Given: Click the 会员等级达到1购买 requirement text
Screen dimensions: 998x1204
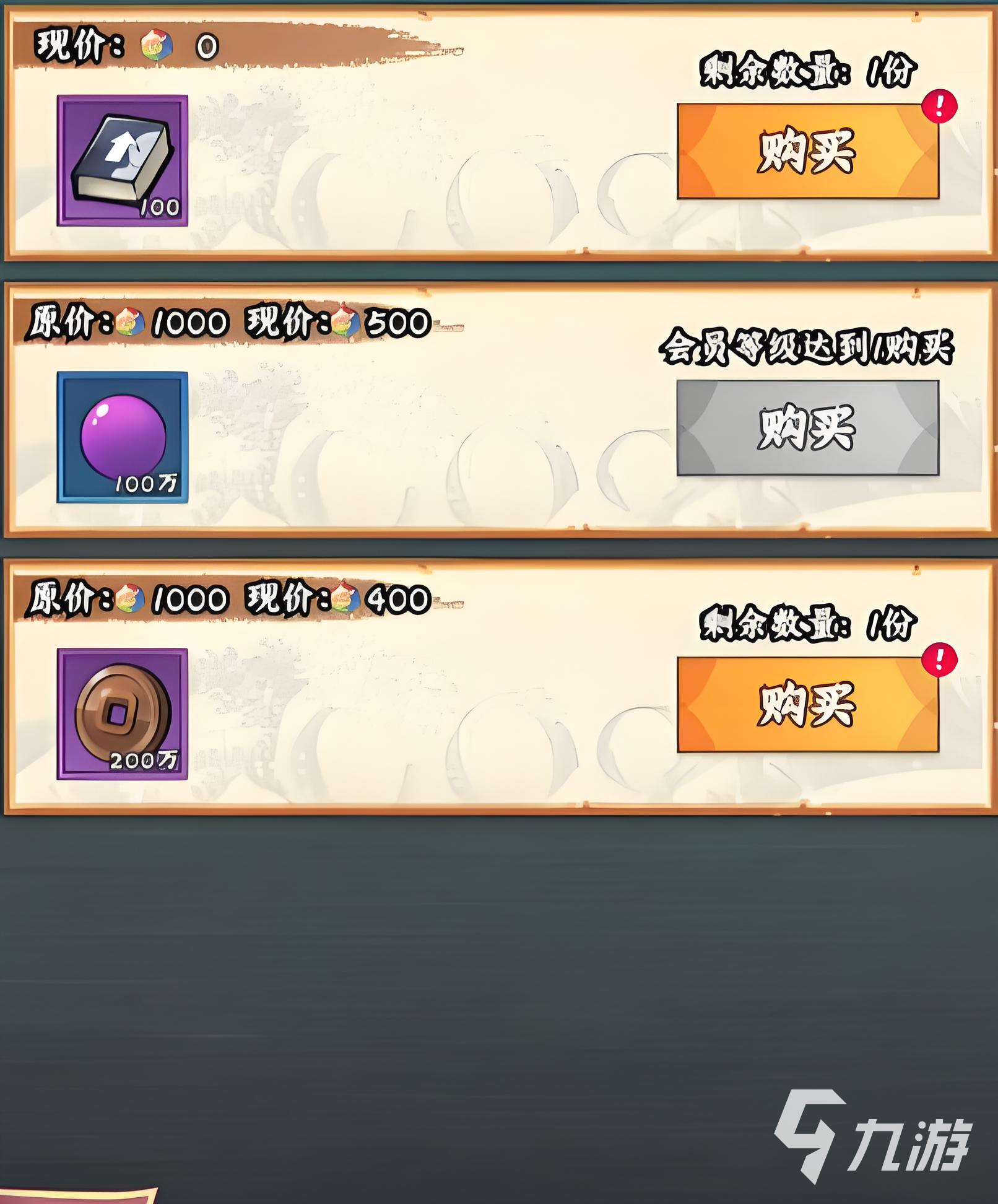Looking at the screenshot, I should [806, 347].
